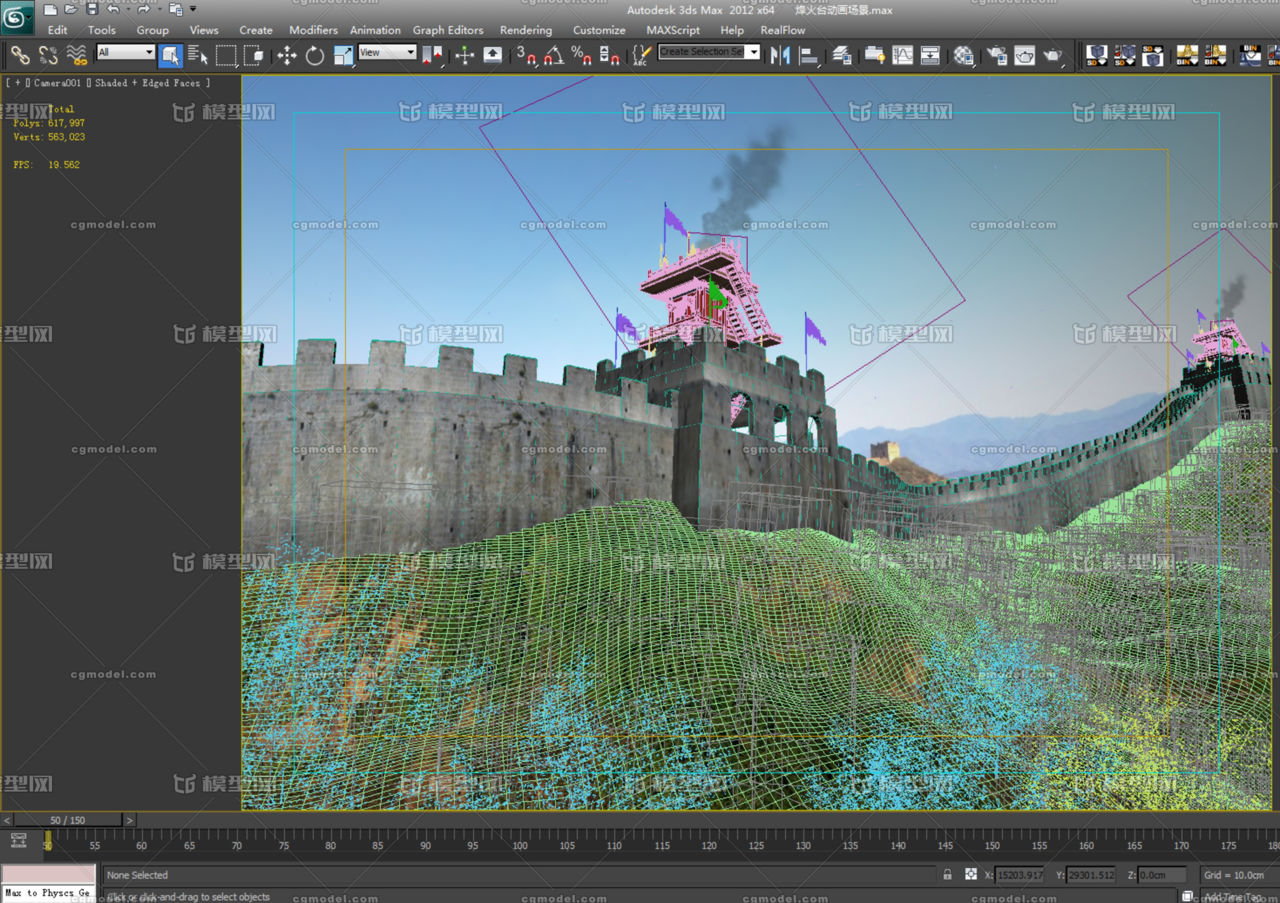This screenshot has width=1280, height=903.
Task: Click the Render Production teapot
Action: (x=1054, y=55)
